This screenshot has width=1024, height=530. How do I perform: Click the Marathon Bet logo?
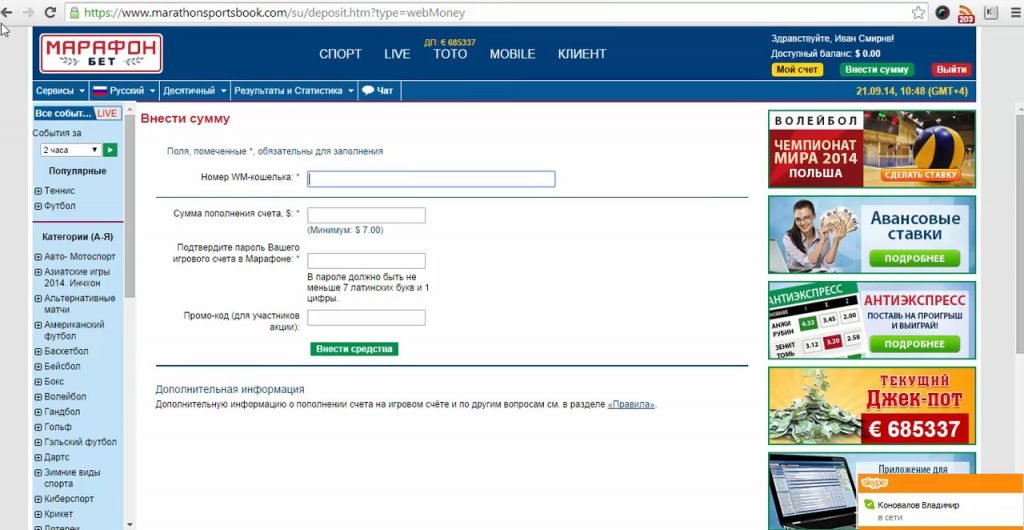pos(101,54)
